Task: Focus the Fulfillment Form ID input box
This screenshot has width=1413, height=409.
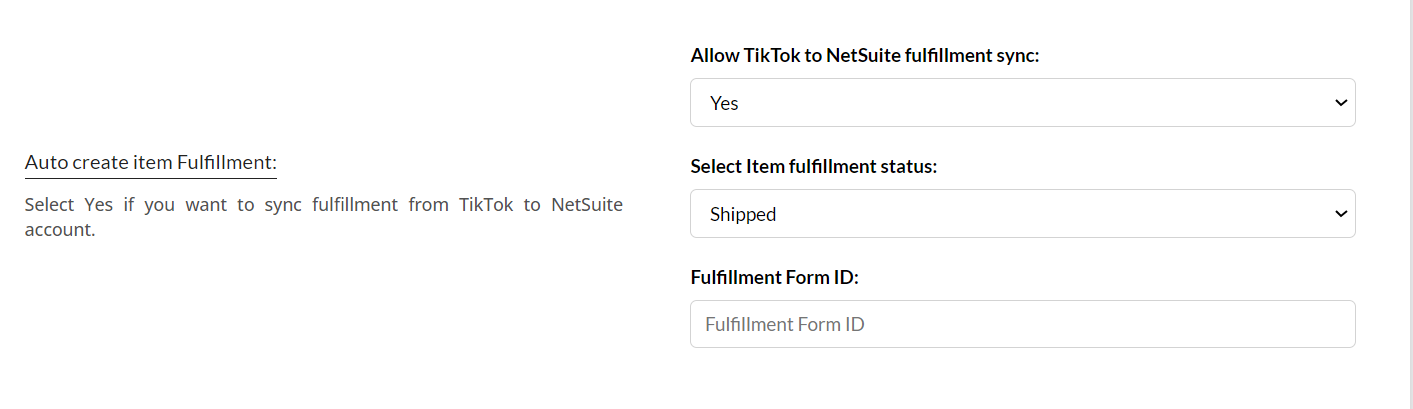Action: pos(1022,324)
